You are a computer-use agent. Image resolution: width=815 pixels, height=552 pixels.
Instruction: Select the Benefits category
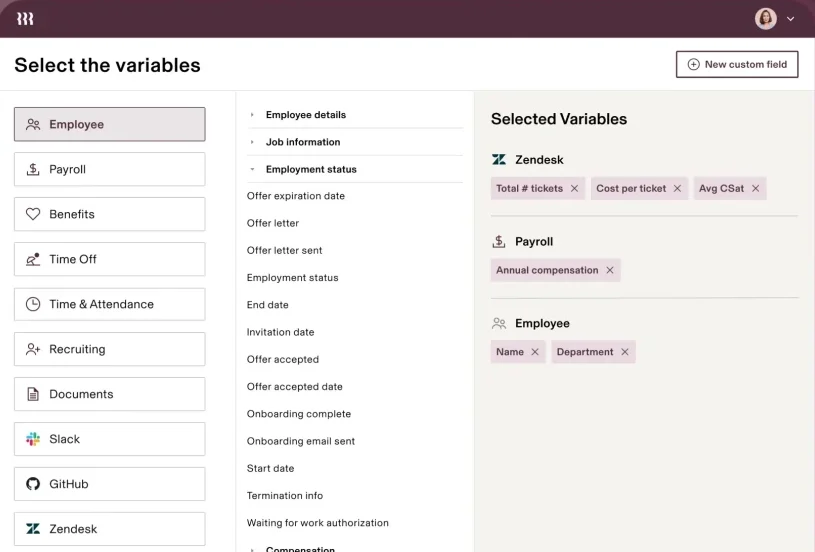[110, 214]
